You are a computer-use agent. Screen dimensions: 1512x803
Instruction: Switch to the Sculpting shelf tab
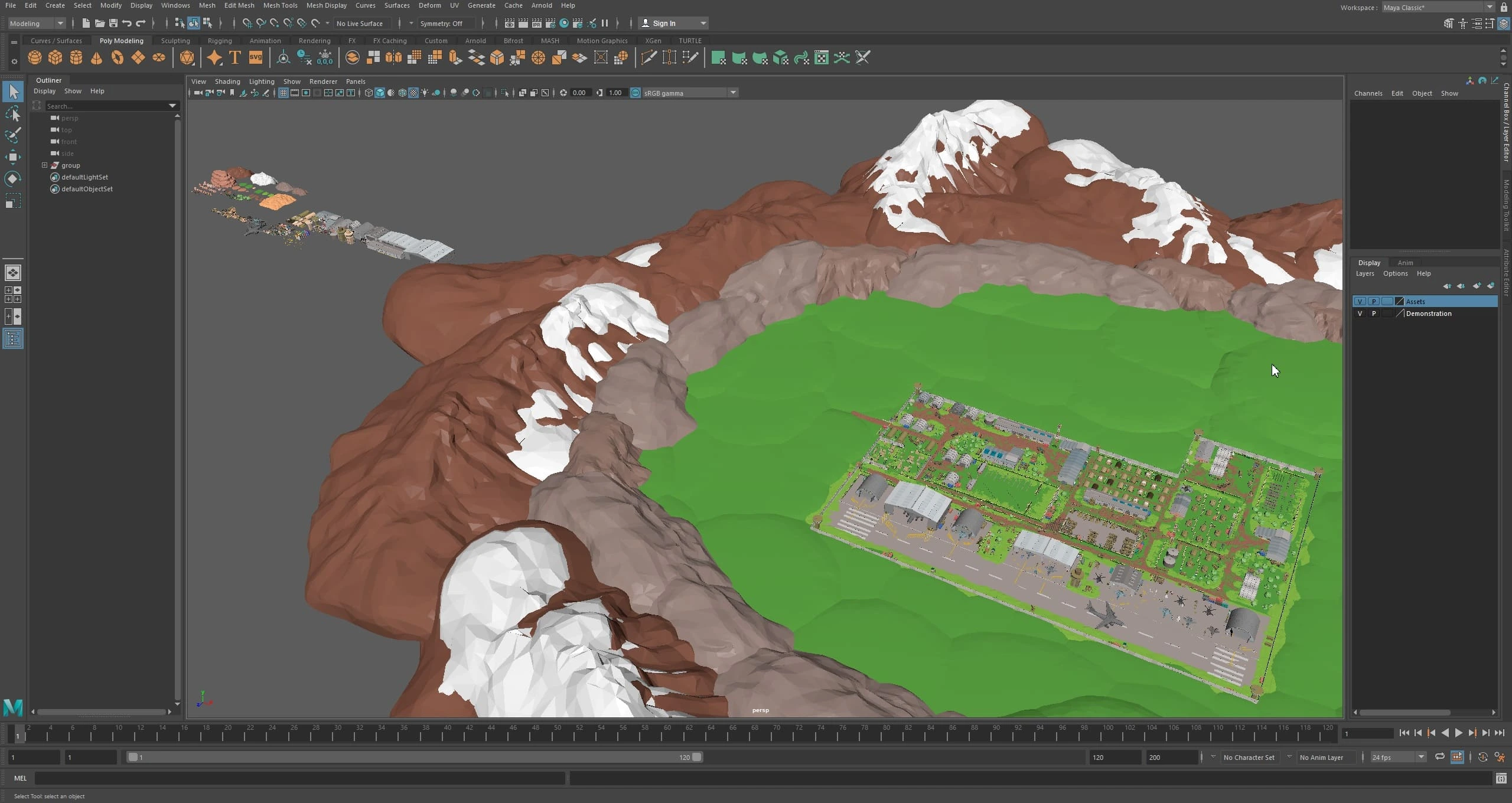[175, 41]
